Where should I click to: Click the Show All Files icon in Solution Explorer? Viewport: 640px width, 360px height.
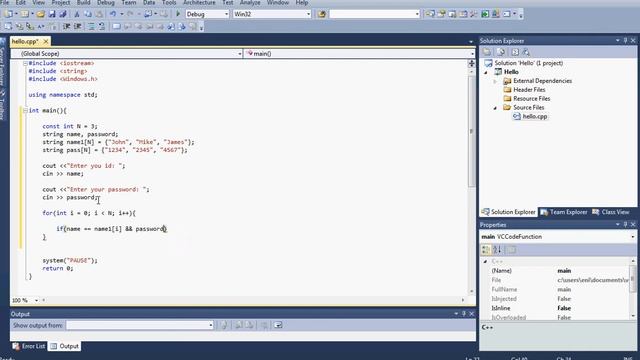tap(501, 52)
